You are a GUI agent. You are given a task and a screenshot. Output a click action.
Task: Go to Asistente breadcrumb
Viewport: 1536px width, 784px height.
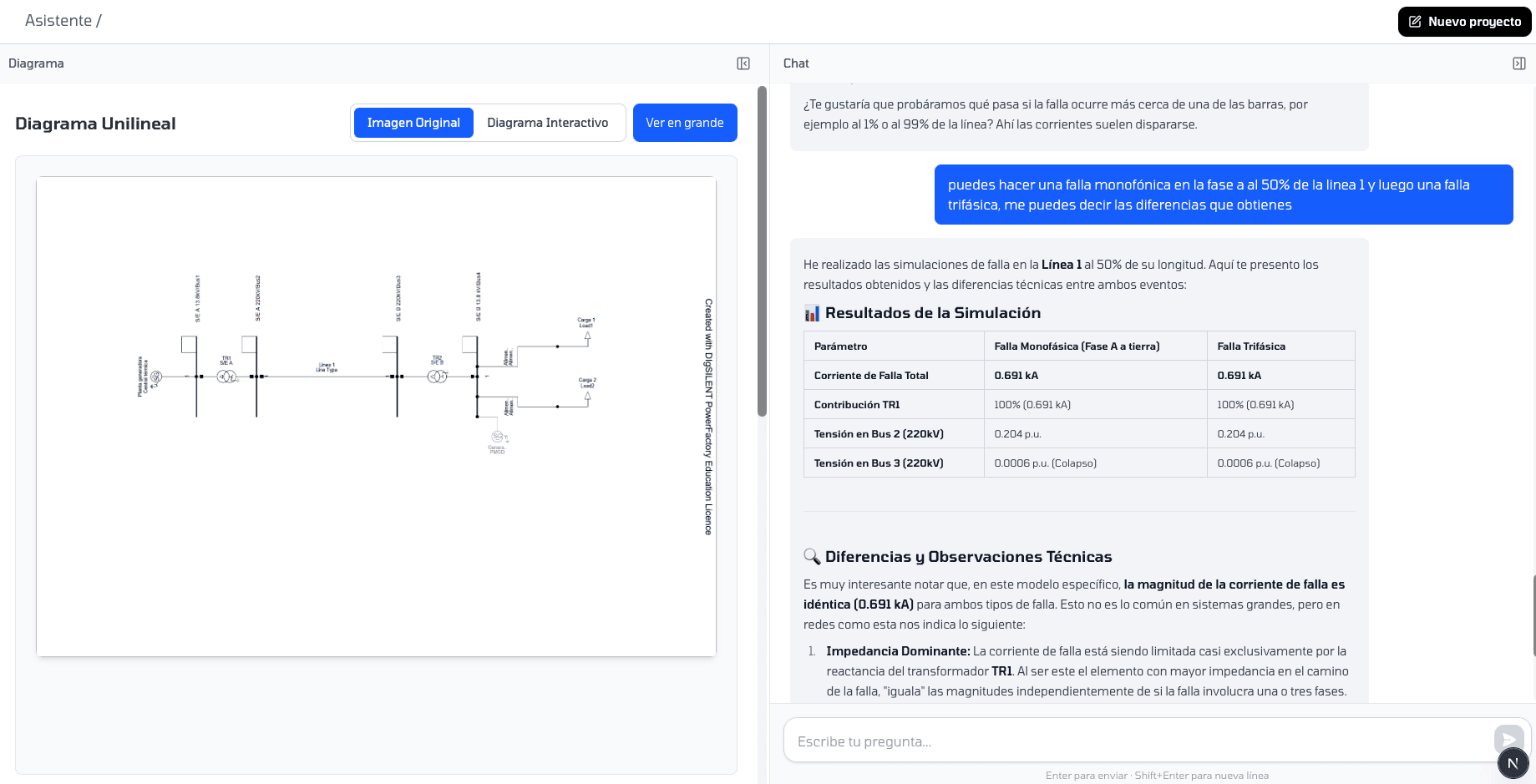[58, 21]
